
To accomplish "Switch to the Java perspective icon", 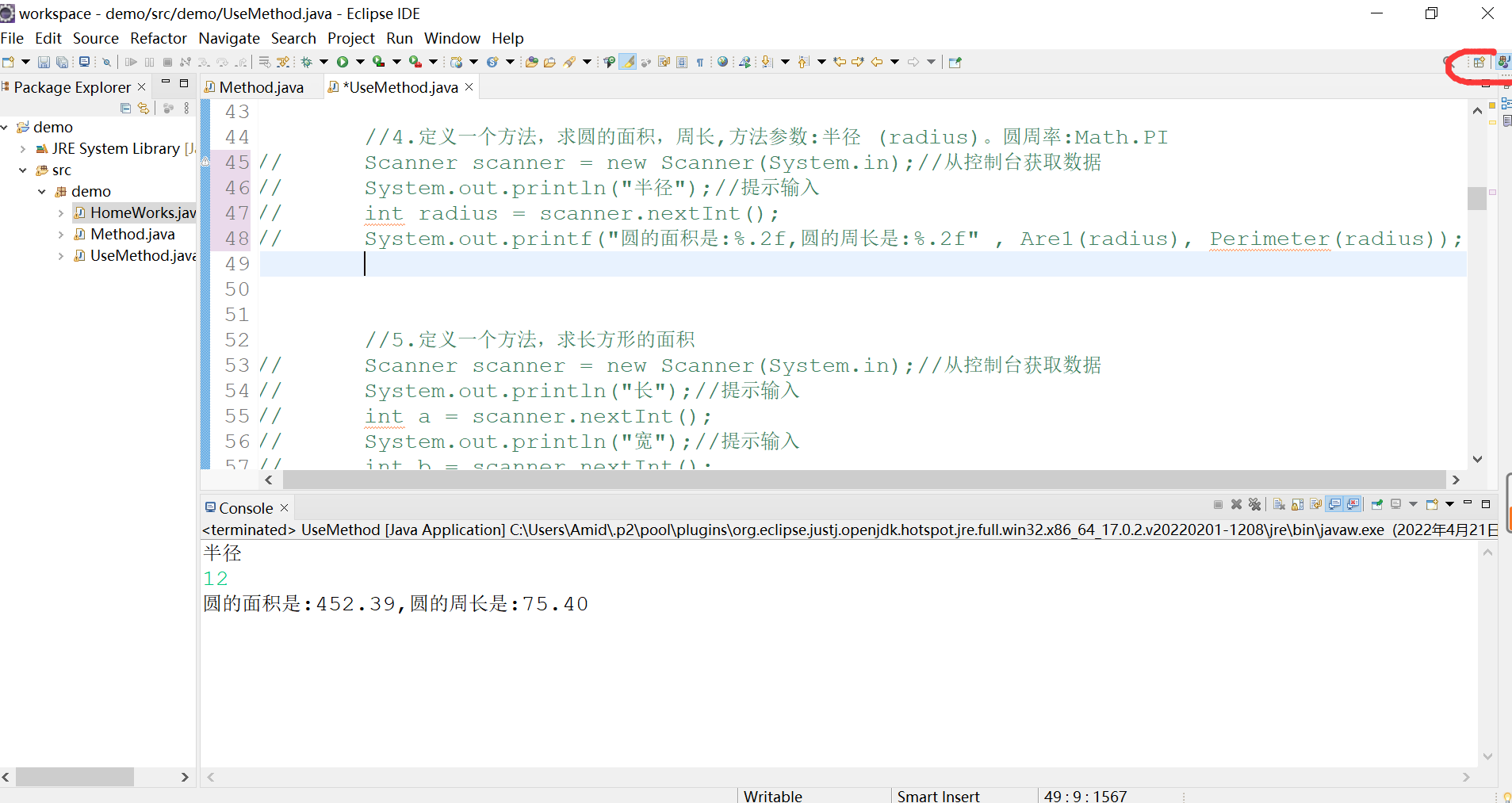I will [1502, 62].
